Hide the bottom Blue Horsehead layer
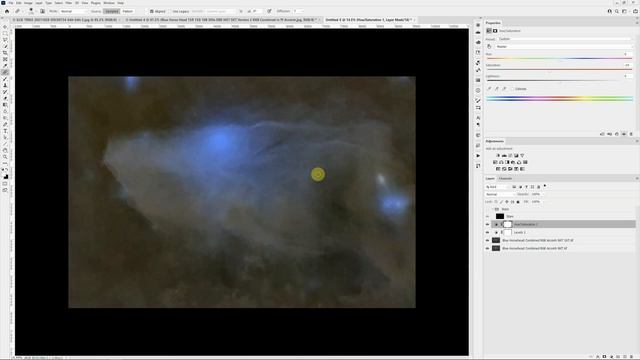 [x=487, y=248]
